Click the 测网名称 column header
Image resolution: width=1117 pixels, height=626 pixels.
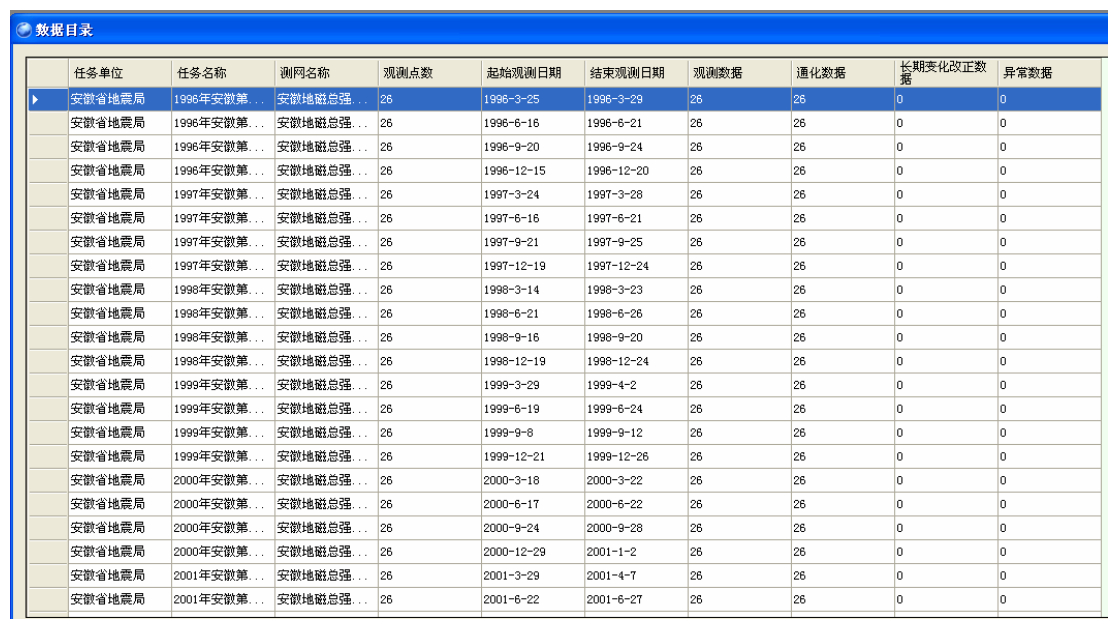326,73
